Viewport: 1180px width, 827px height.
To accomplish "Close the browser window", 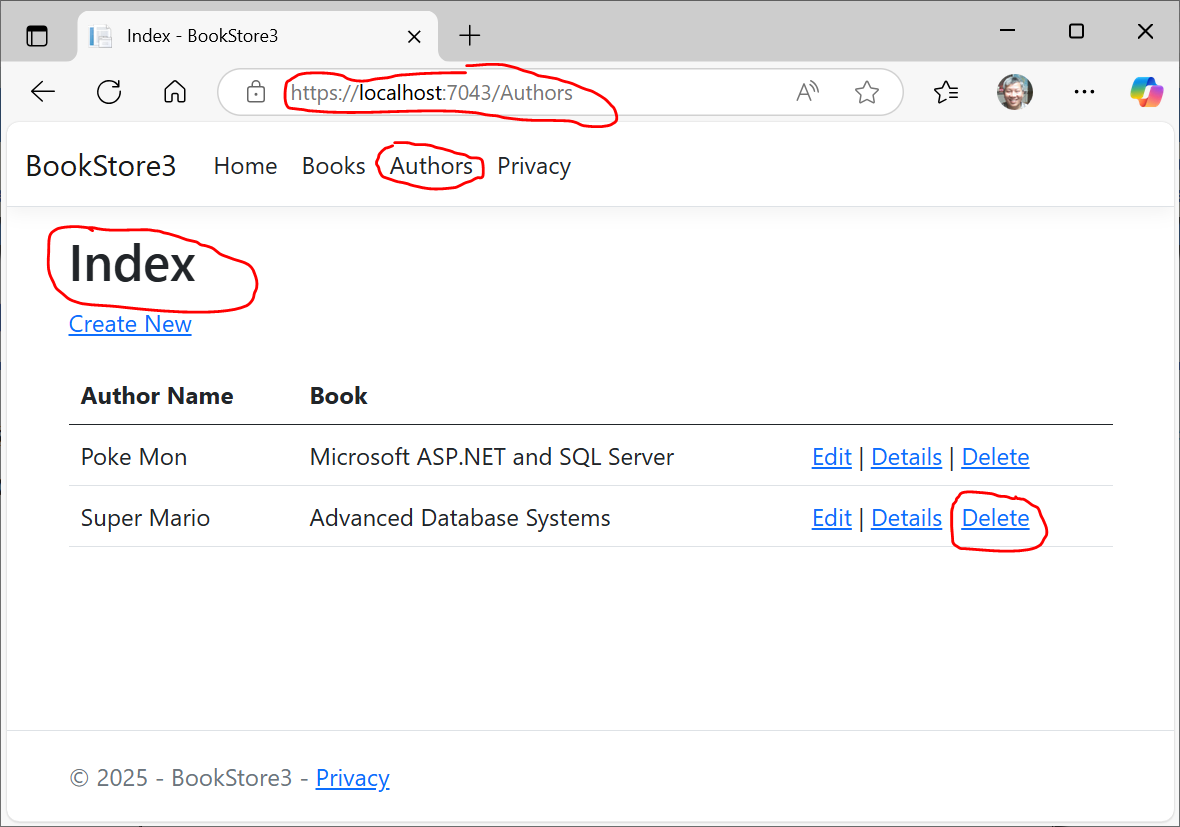I will click(1145, 31).
